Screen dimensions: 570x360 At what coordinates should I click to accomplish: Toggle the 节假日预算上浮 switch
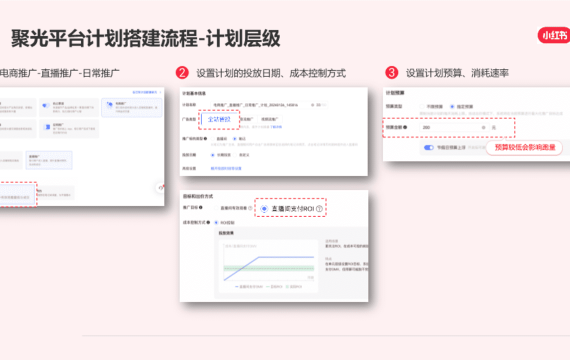429,148
